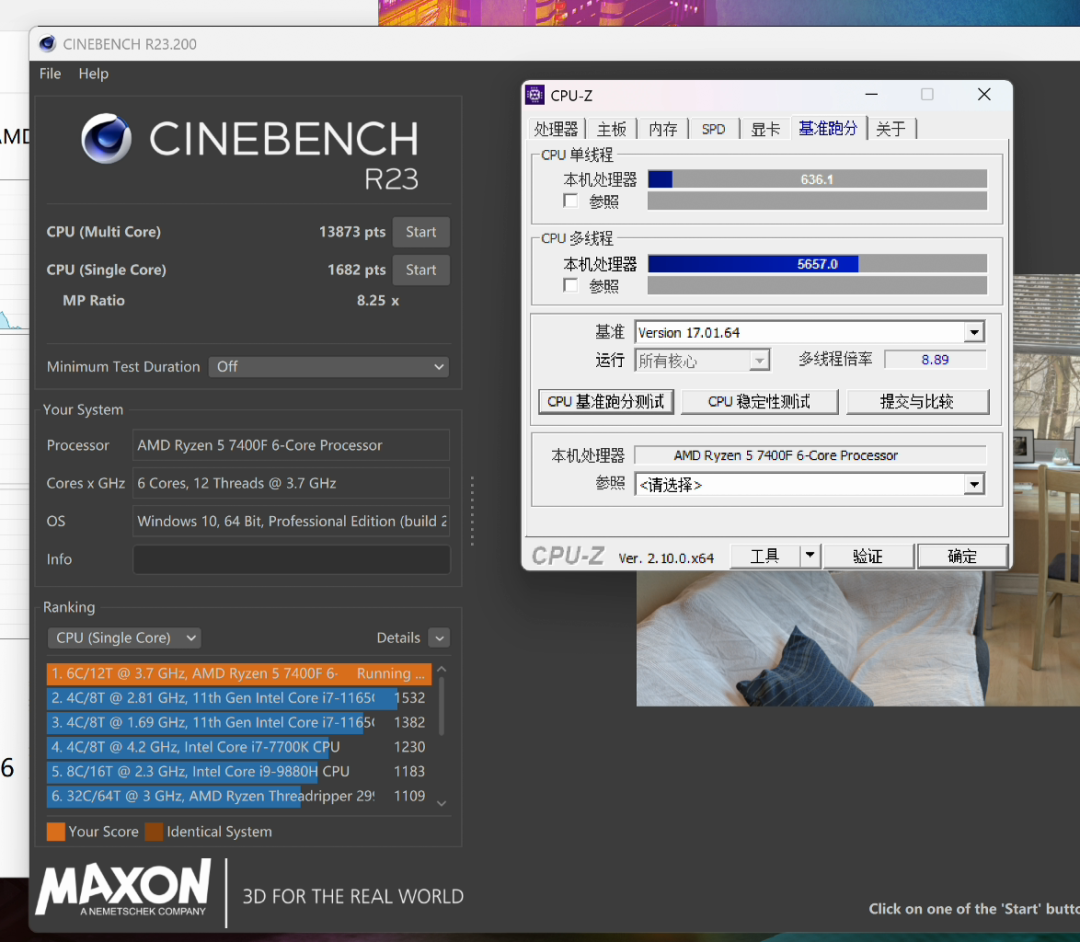
Task: Switch to 显卡 tab in CPU-Z
Action: (765, 129)
